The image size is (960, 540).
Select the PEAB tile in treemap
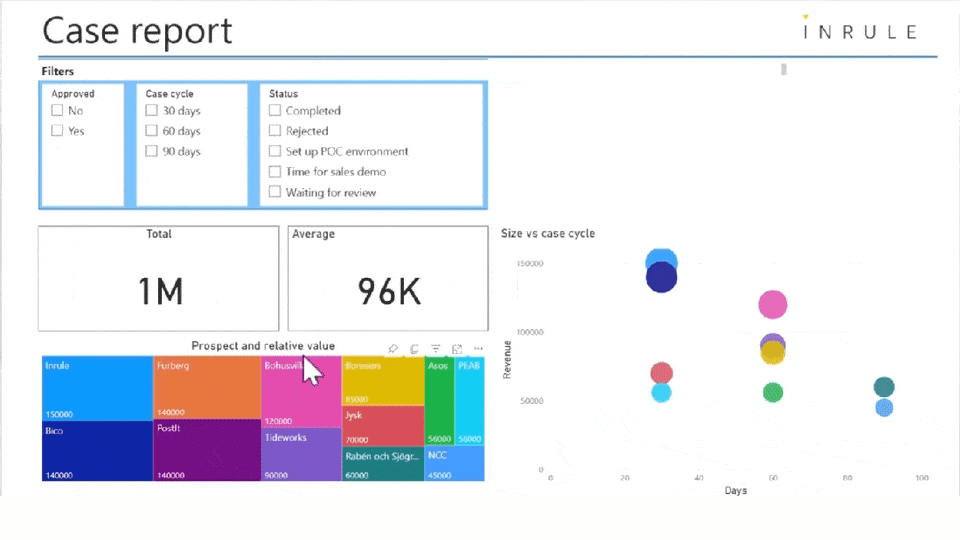tap(470, 400)
